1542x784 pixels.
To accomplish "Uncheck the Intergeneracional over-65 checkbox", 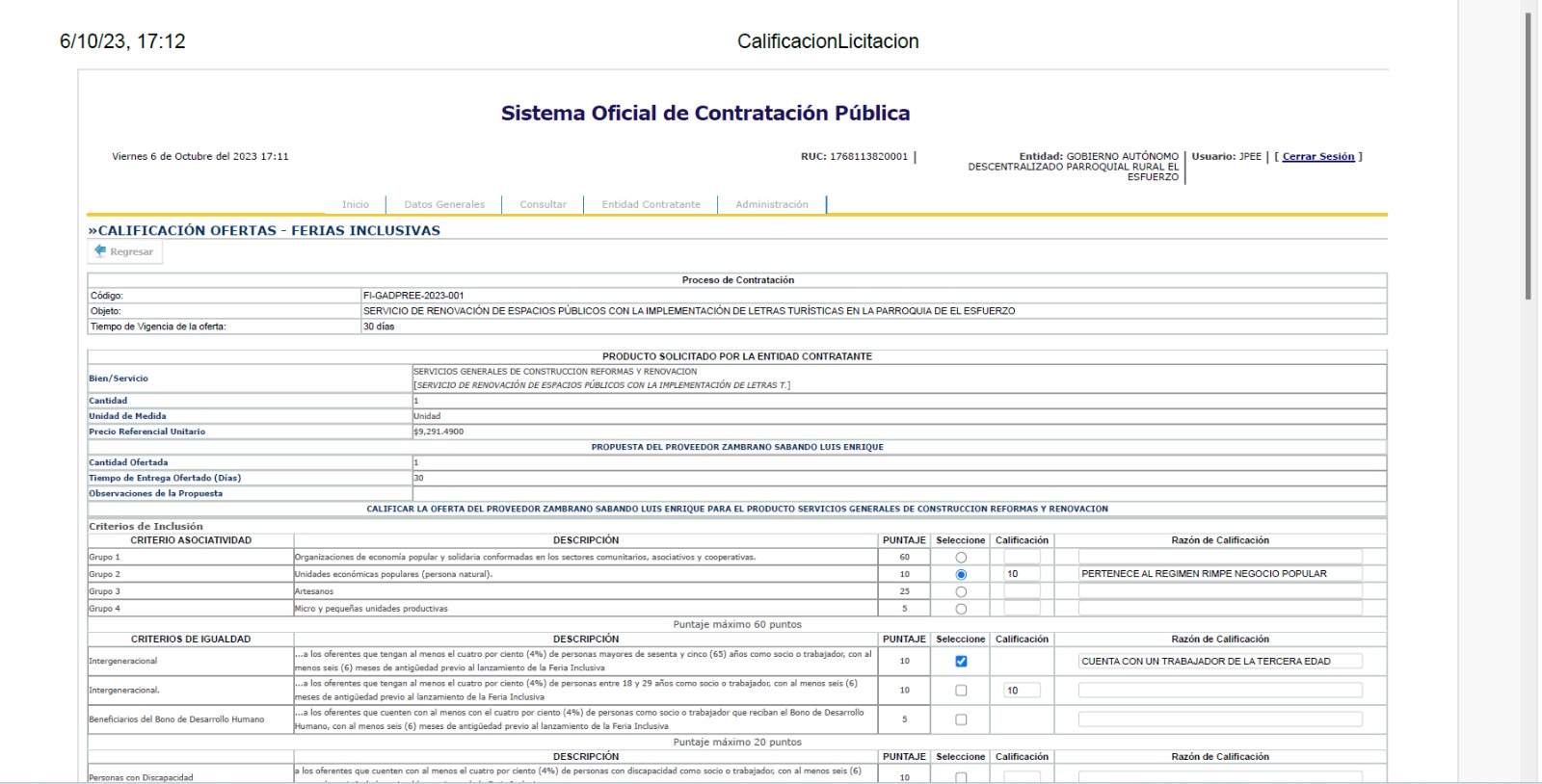I will pos(961,662).
